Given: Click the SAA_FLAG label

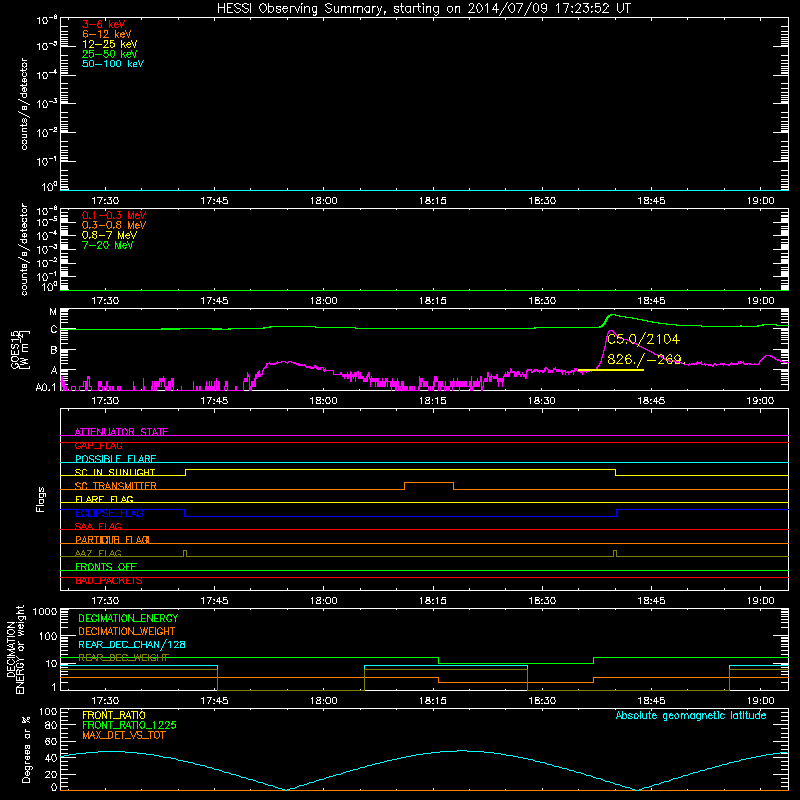Looking at the screenshot, I should 98,526.
